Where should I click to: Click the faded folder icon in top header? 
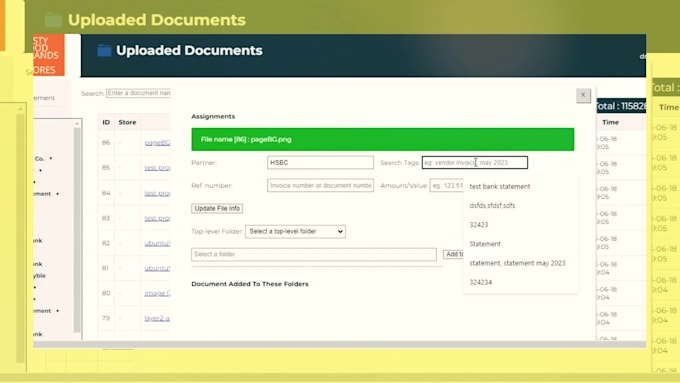point(53,20)
